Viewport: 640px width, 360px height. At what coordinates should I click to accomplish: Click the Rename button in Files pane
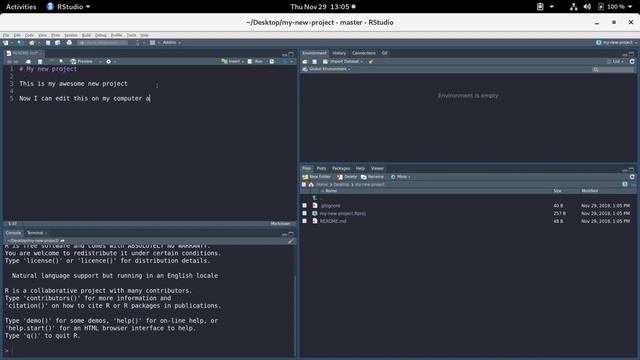click(x=372, y=177)
